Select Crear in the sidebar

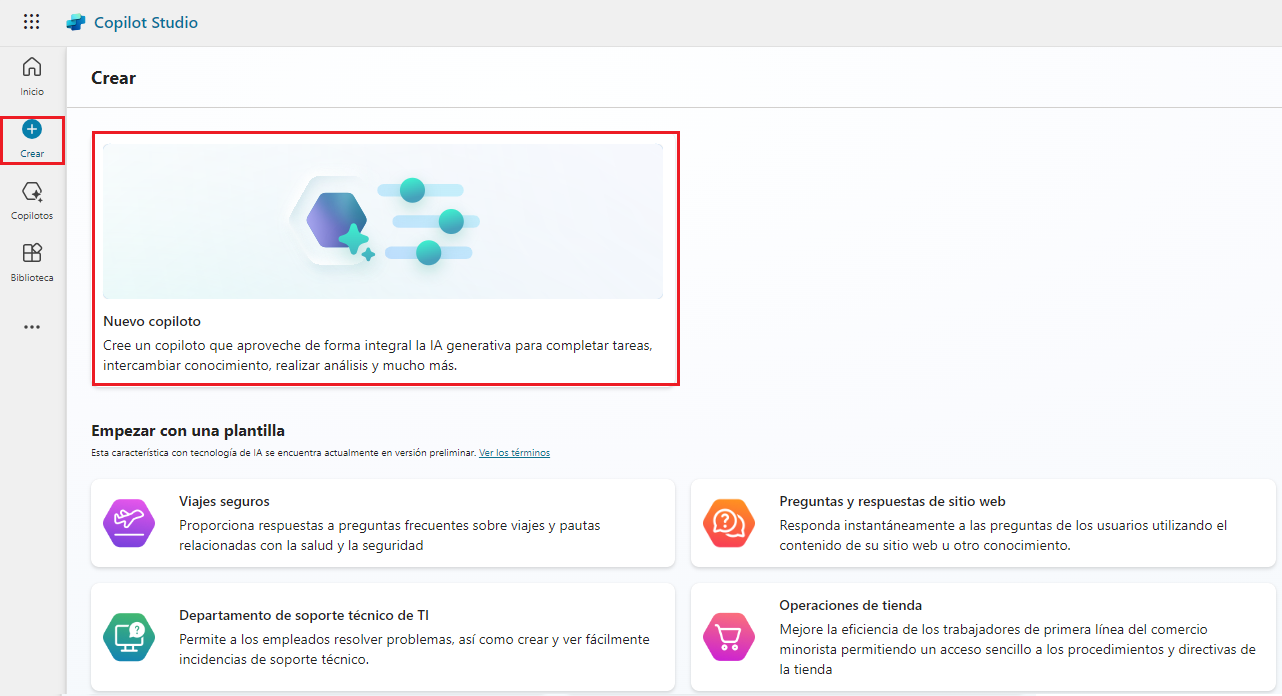(x=32, y=139)
